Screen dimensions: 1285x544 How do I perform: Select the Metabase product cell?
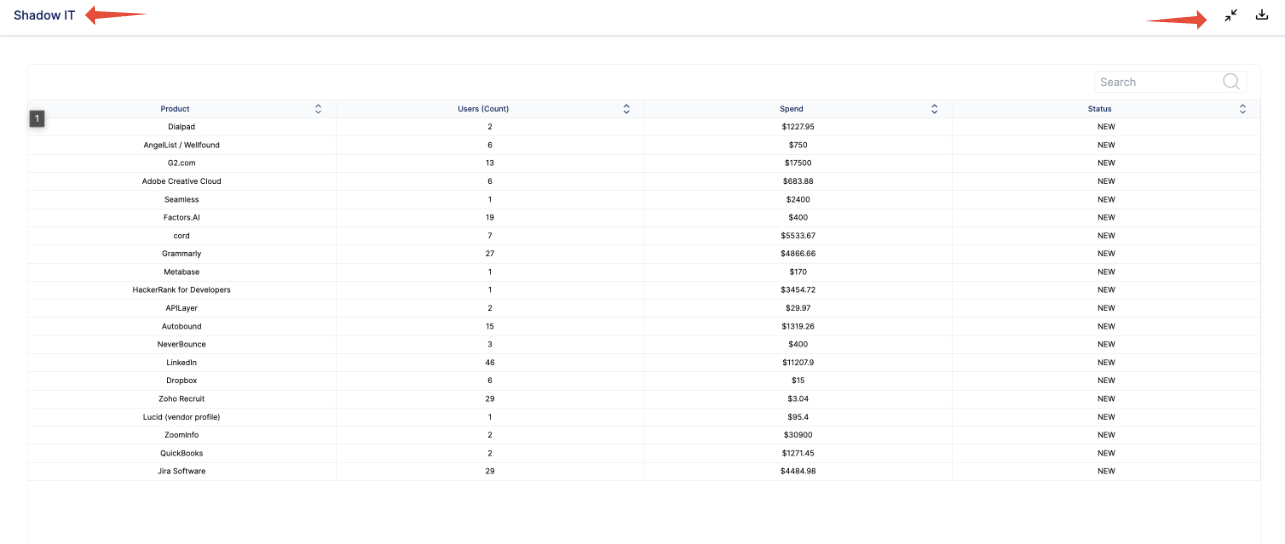click(x=181, y=271)
